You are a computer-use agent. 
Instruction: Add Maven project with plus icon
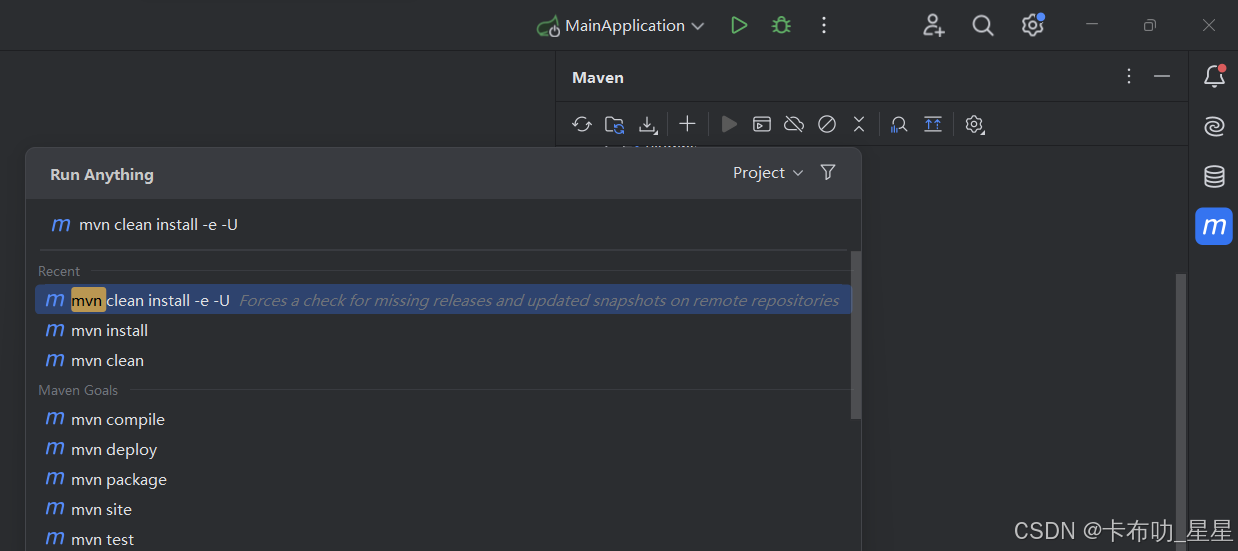687,124
